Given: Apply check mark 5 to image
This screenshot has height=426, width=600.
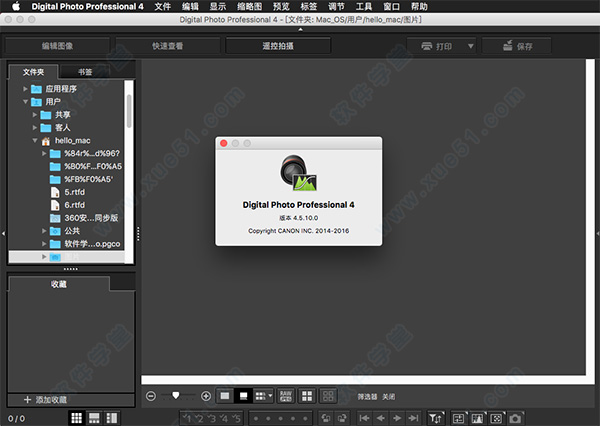Looking at the screenshot, I should click(236, 418).
